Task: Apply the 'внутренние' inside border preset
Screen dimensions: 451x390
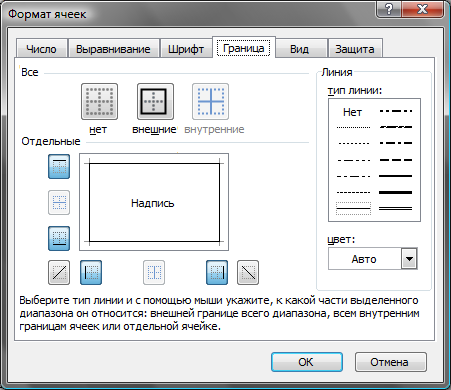Action: (x=210, y=102)
